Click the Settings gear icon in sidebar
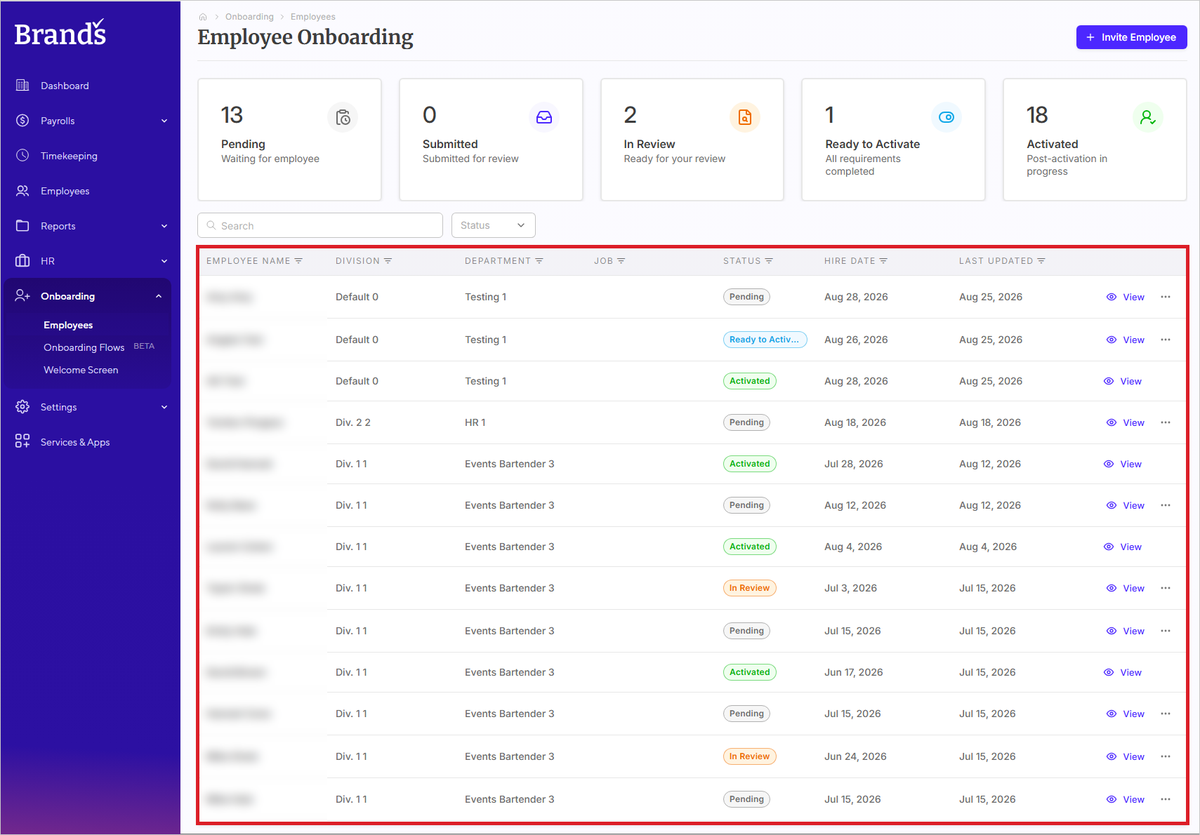 [x=22, y=407]
